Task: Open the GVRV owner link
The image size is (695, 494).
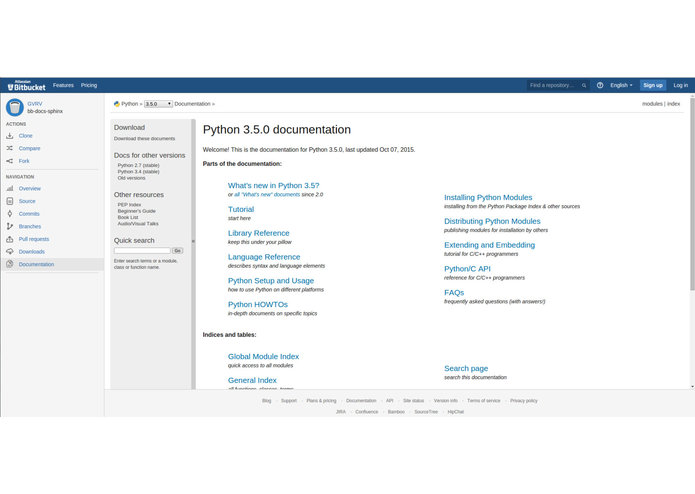Action: click(x=35, y=104)
